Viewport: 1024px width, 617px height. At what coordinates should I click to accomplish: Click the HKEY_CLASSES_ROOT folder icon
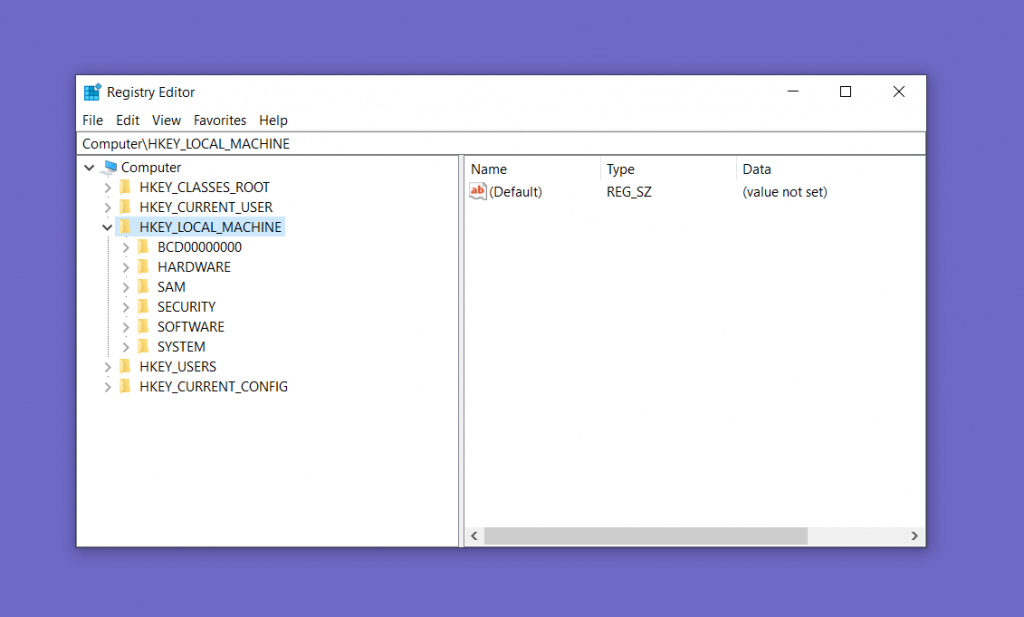[x=125, y=187]
